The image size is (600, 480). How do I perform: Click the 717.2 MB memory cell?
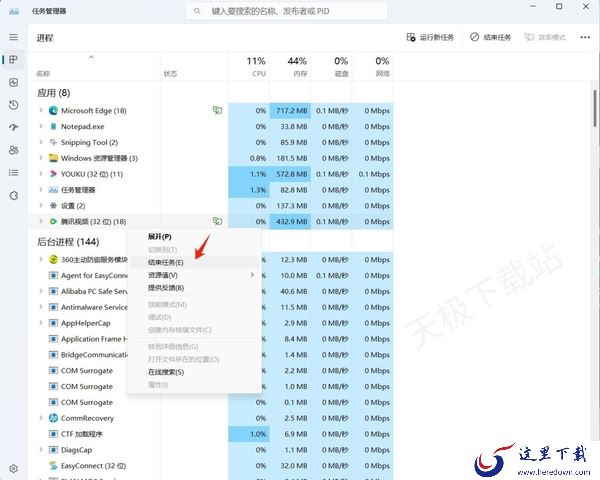coord(290,111)
